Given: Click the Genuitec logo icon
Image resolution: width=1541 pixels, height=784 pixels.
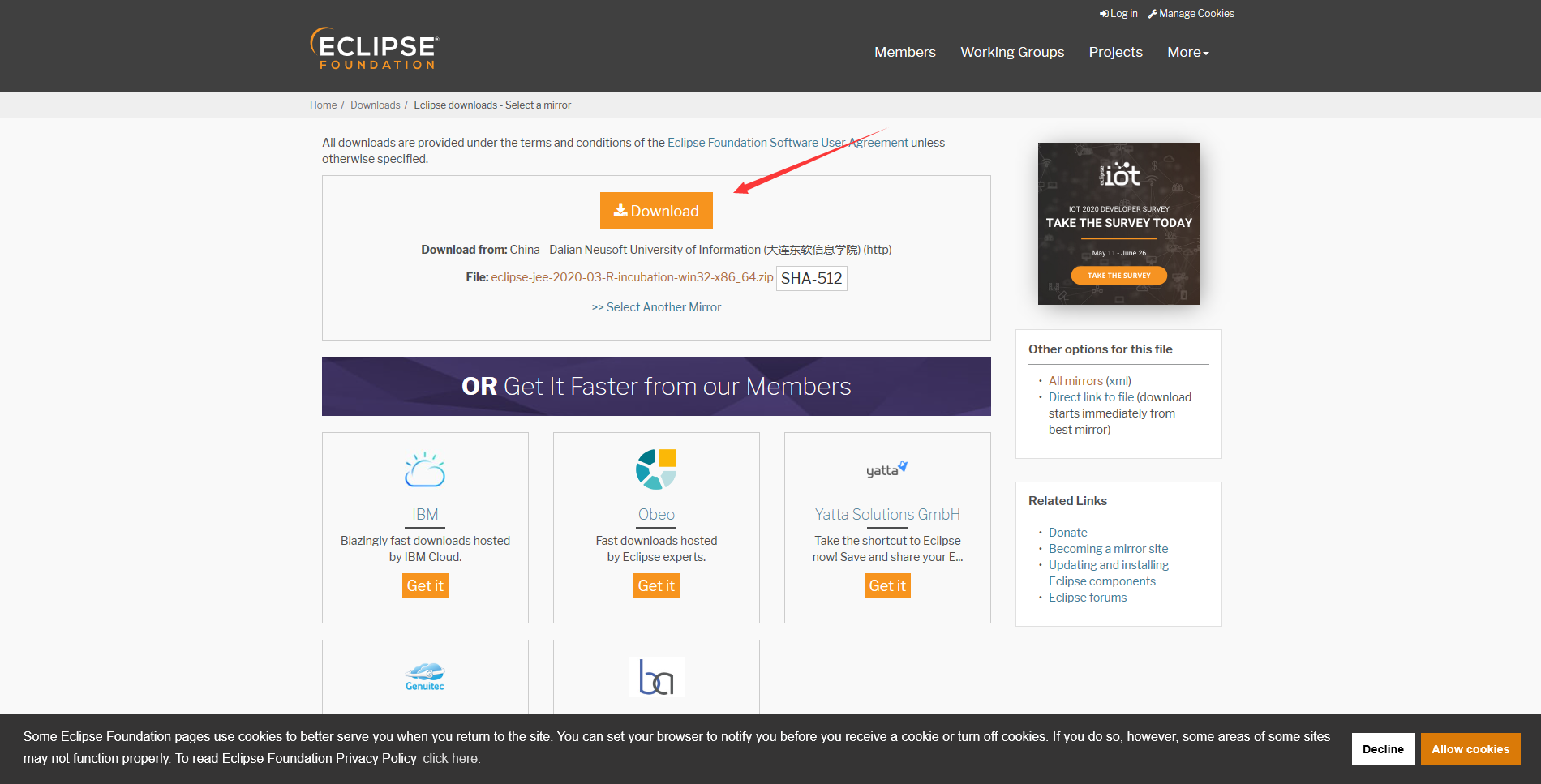Looking at the screenshot, I should [425, 676].
